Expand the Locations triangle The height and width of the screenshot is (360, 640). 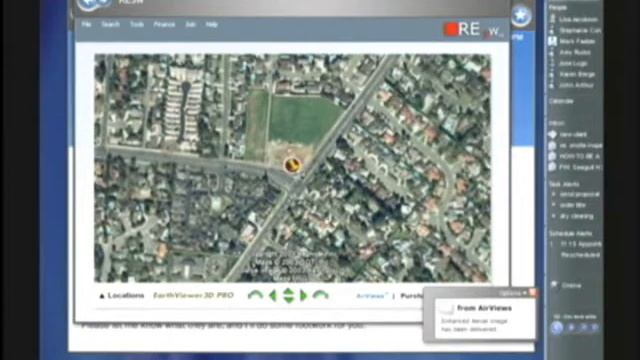click(102, 296)
